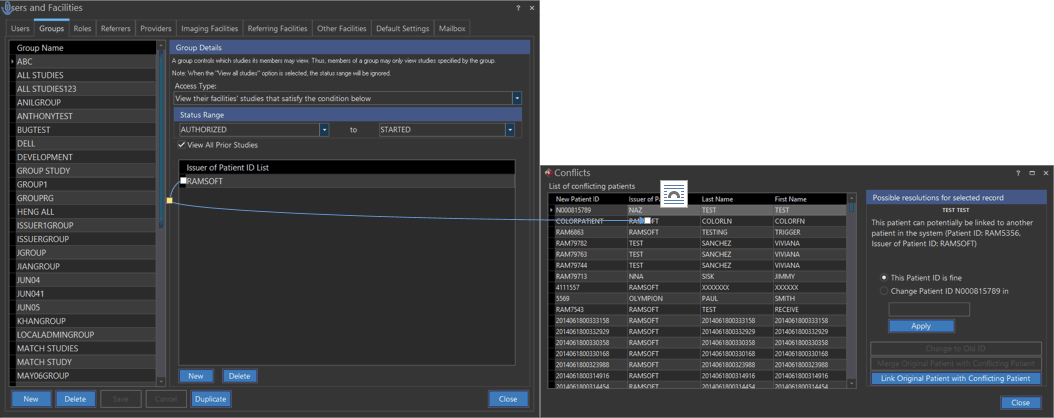
Task: Maximize the Conflicts window
Action: point(1032,173)
